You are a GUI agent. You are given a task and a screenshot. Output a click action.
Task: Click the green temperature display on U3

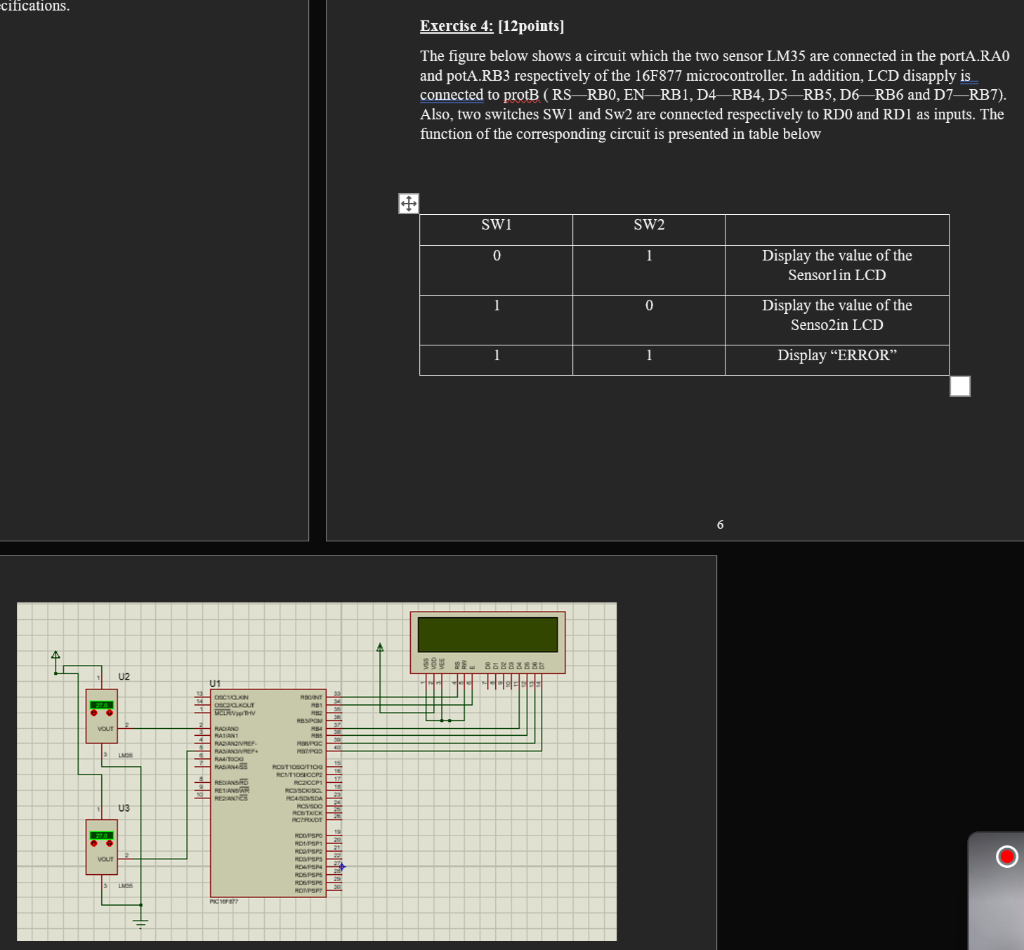101,836
